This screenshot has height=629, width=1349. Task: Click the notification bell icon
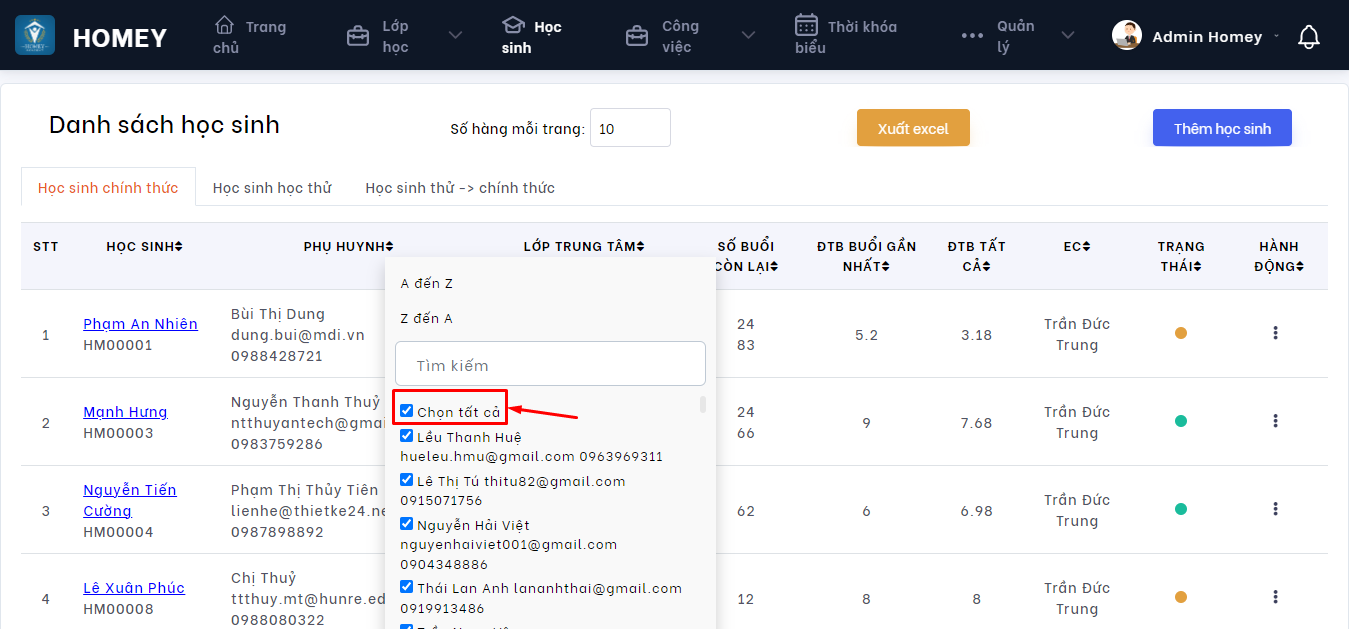tap(1308, 37)
